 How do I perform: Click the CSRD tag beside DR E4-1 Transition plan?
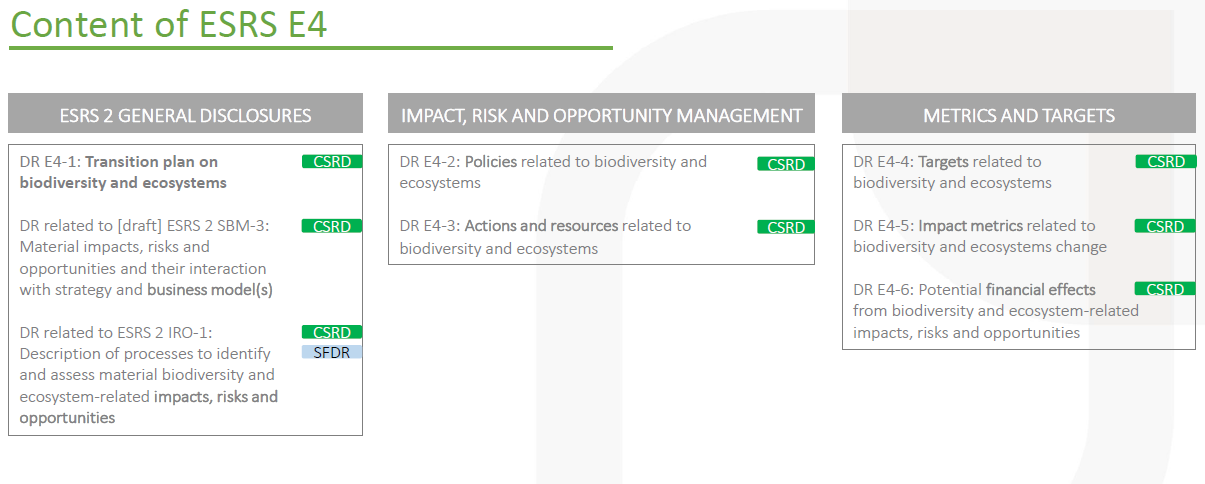332,161
